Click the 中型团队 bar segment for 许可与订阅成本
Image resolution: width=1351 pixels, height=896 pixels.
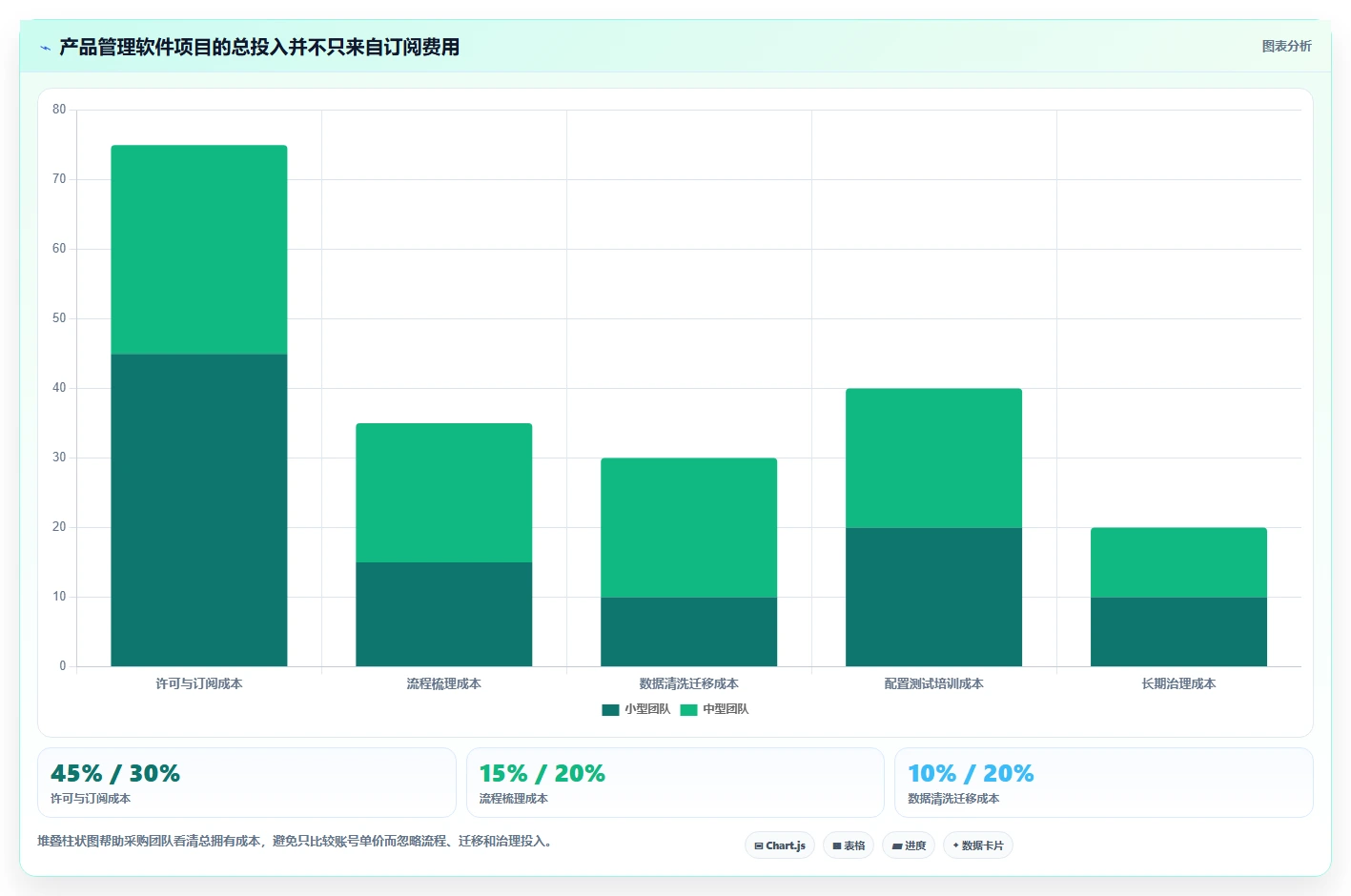point(199,250)
